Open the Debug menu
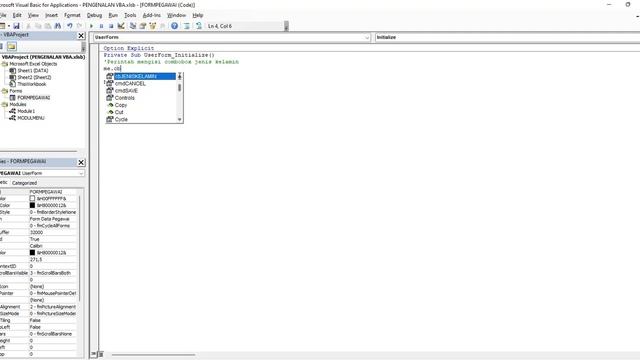The width and height of the screenshot is (640, 360). point(94,15)
